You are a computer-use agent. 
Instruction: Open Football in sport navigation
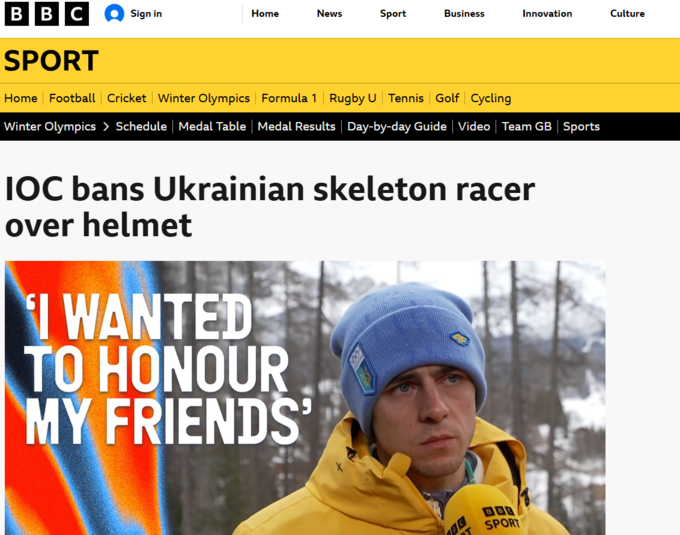[x=72, y=98]
